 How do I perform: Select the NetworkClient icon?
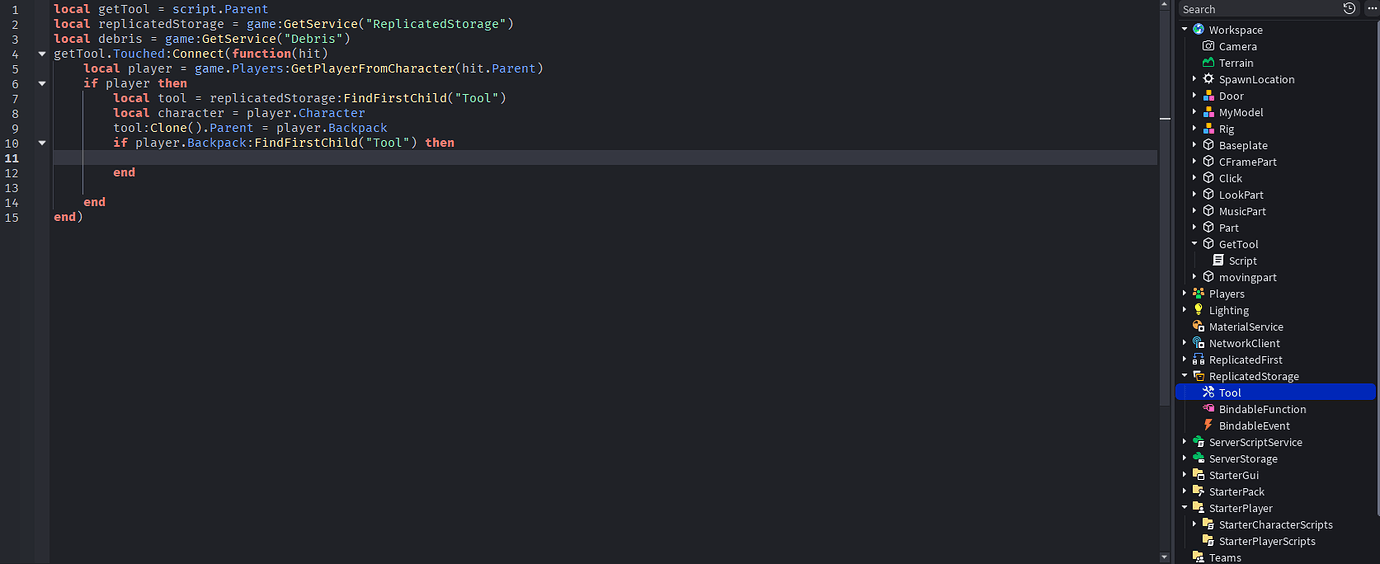pos(1198,343)
